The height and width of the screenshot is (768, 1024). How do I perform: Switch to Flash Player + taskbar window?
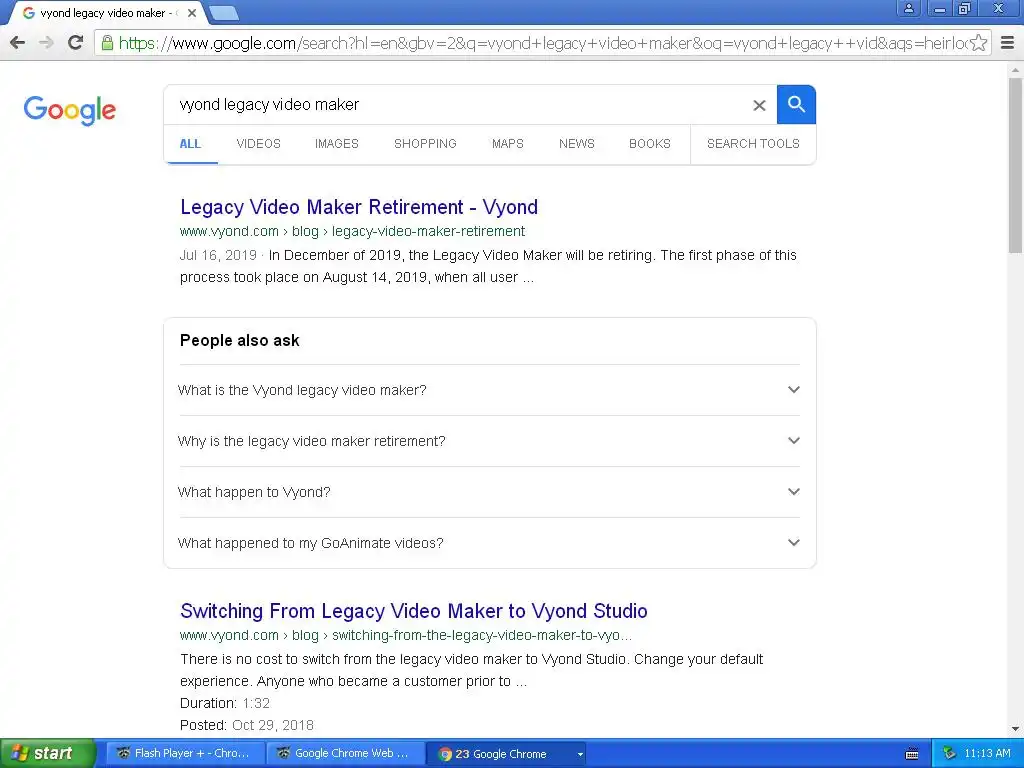(x=185, y=753)
